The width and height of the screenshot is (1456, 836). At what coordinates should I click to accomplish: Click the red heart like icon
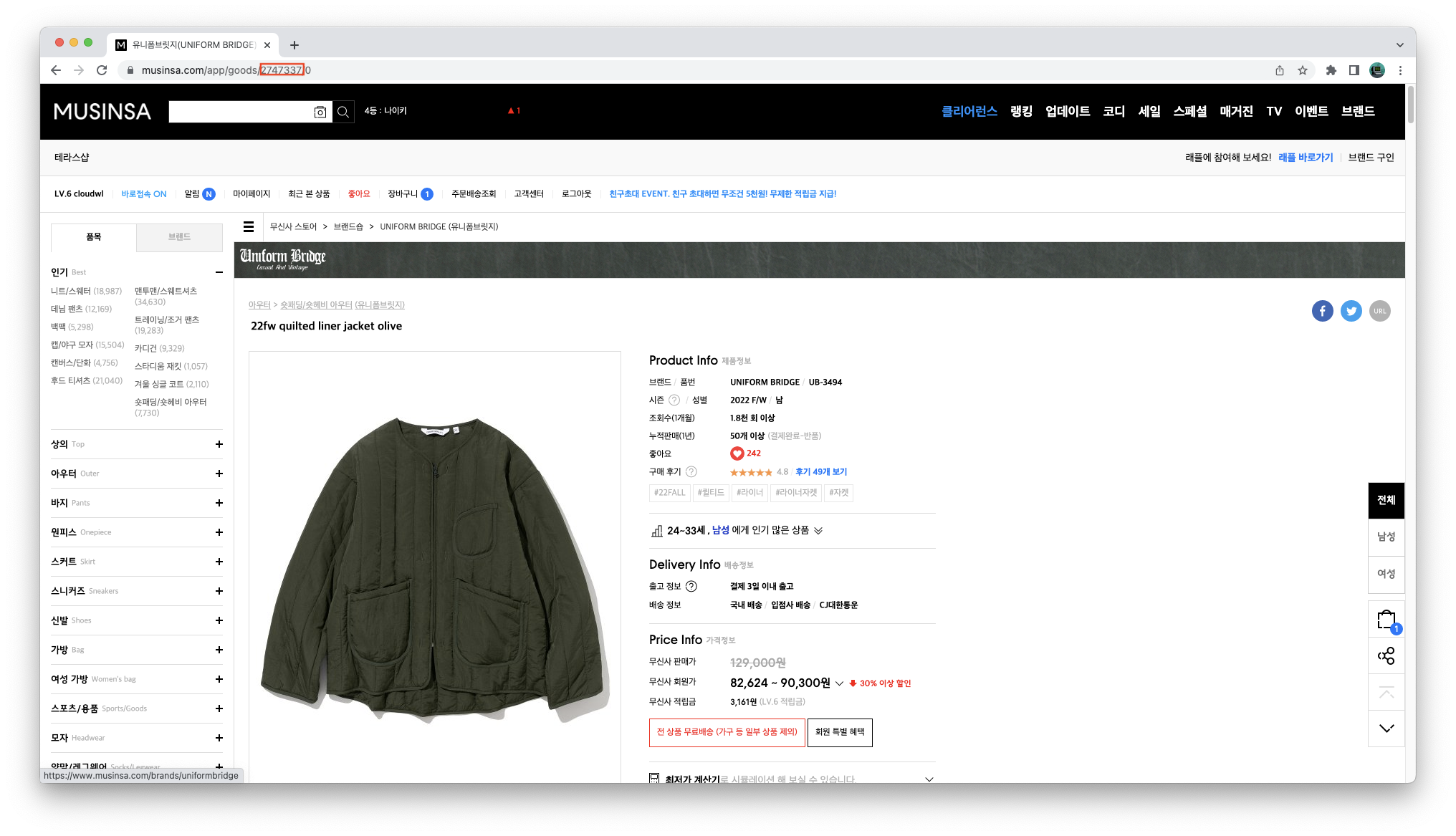(737, 453)
